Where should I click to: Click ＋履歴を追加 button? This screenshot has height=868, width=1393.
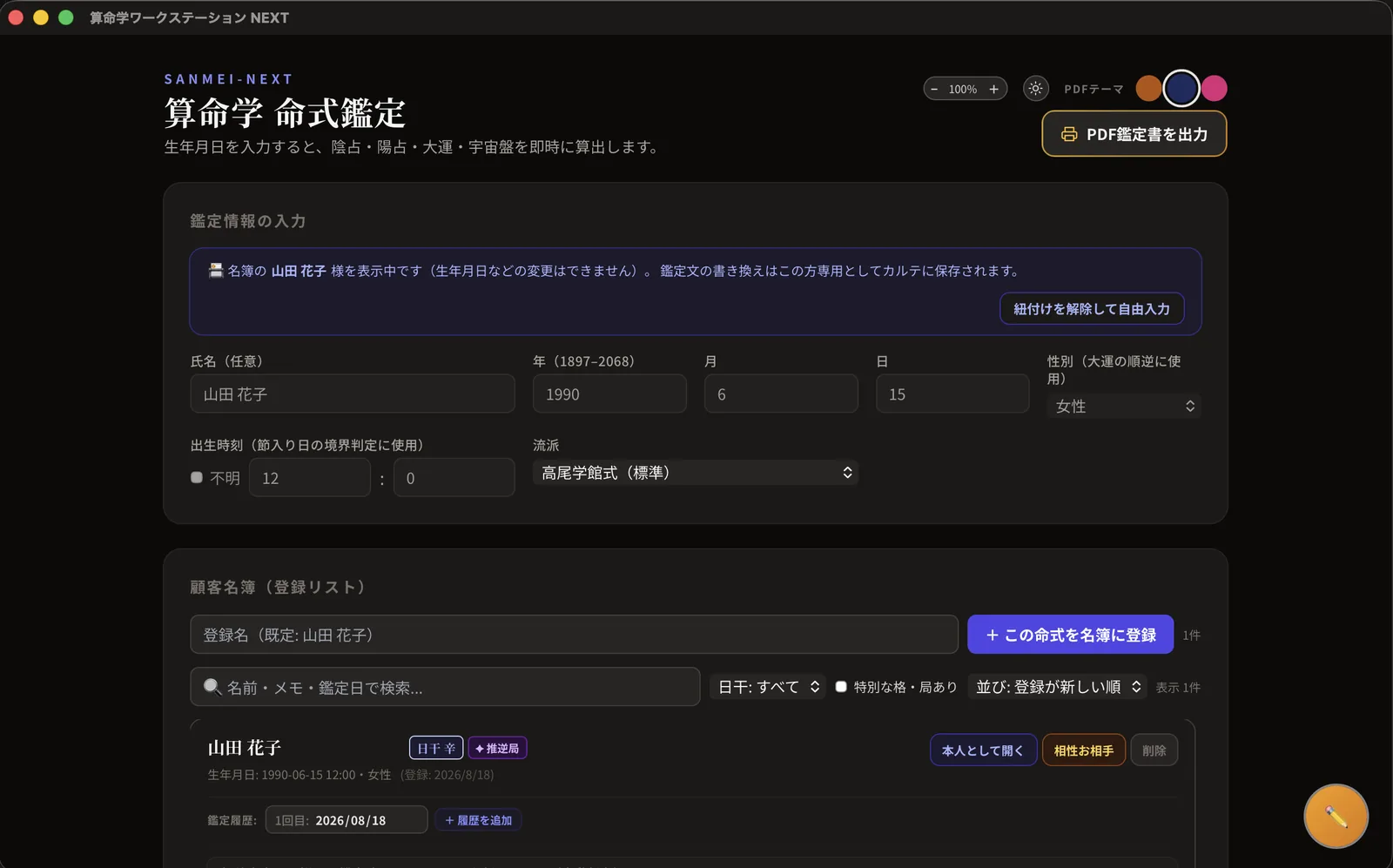pos(478,820)
